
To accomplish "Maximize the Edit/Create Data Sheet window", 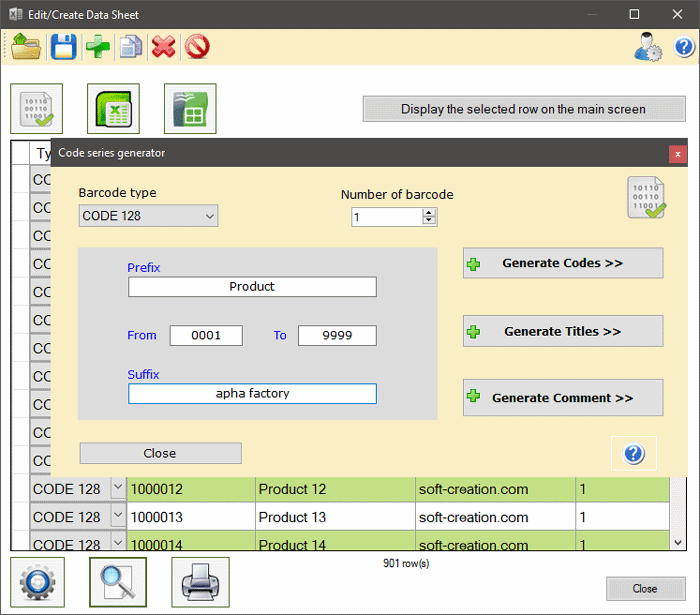I will [x=634, y=14].
